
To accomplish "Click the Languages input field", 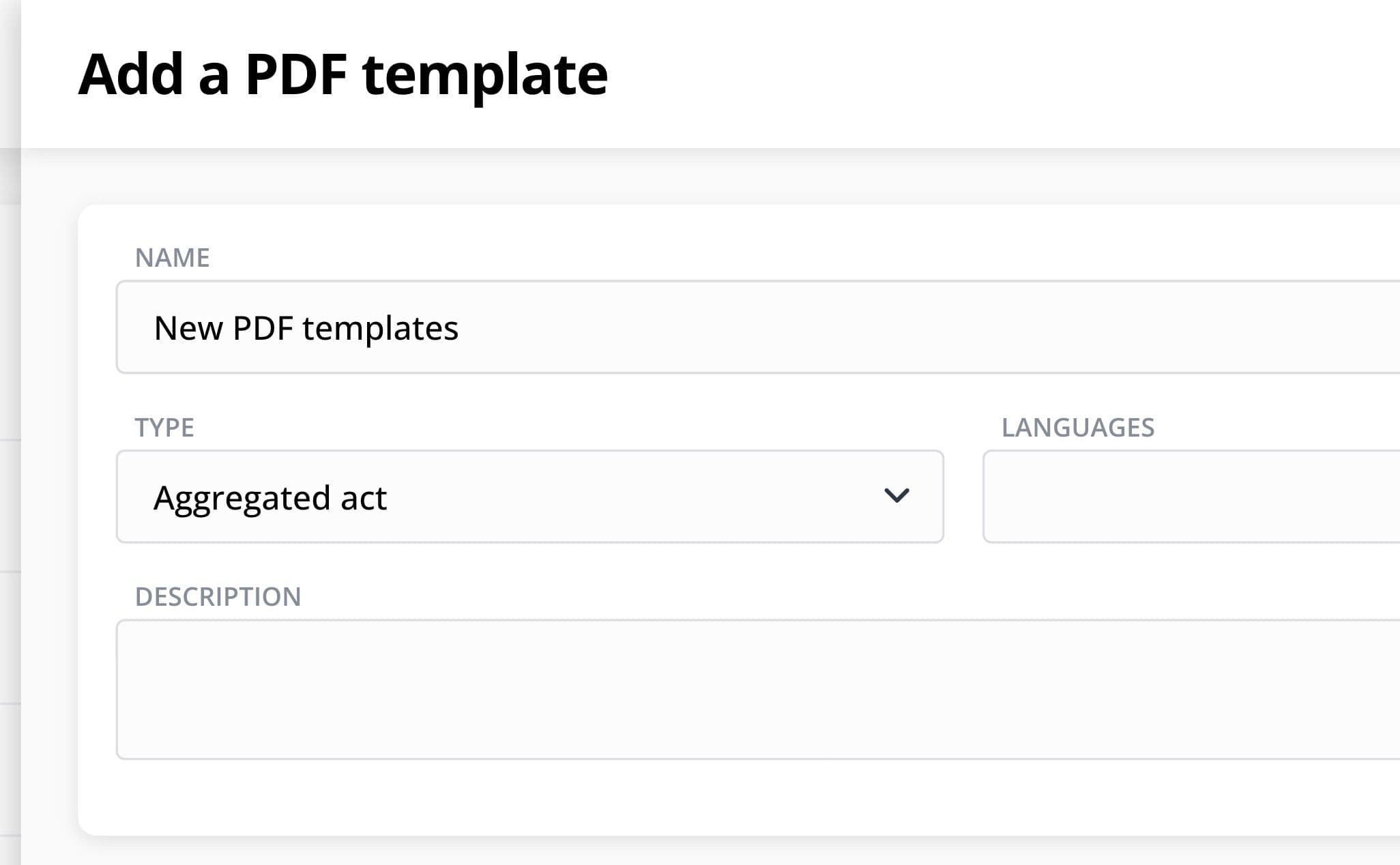I will point(1191,497).
